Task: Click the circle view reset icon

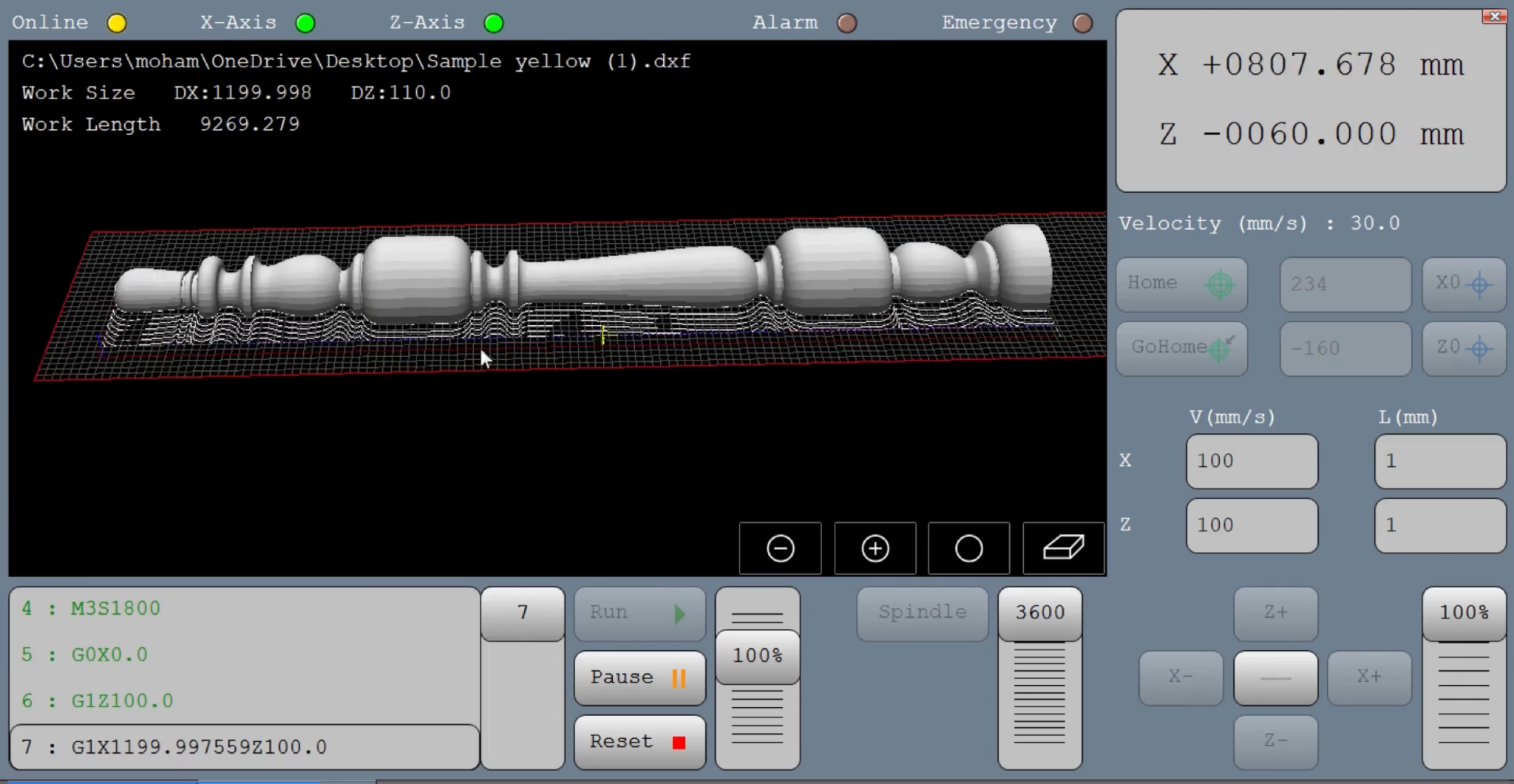Action: (969, 548)
